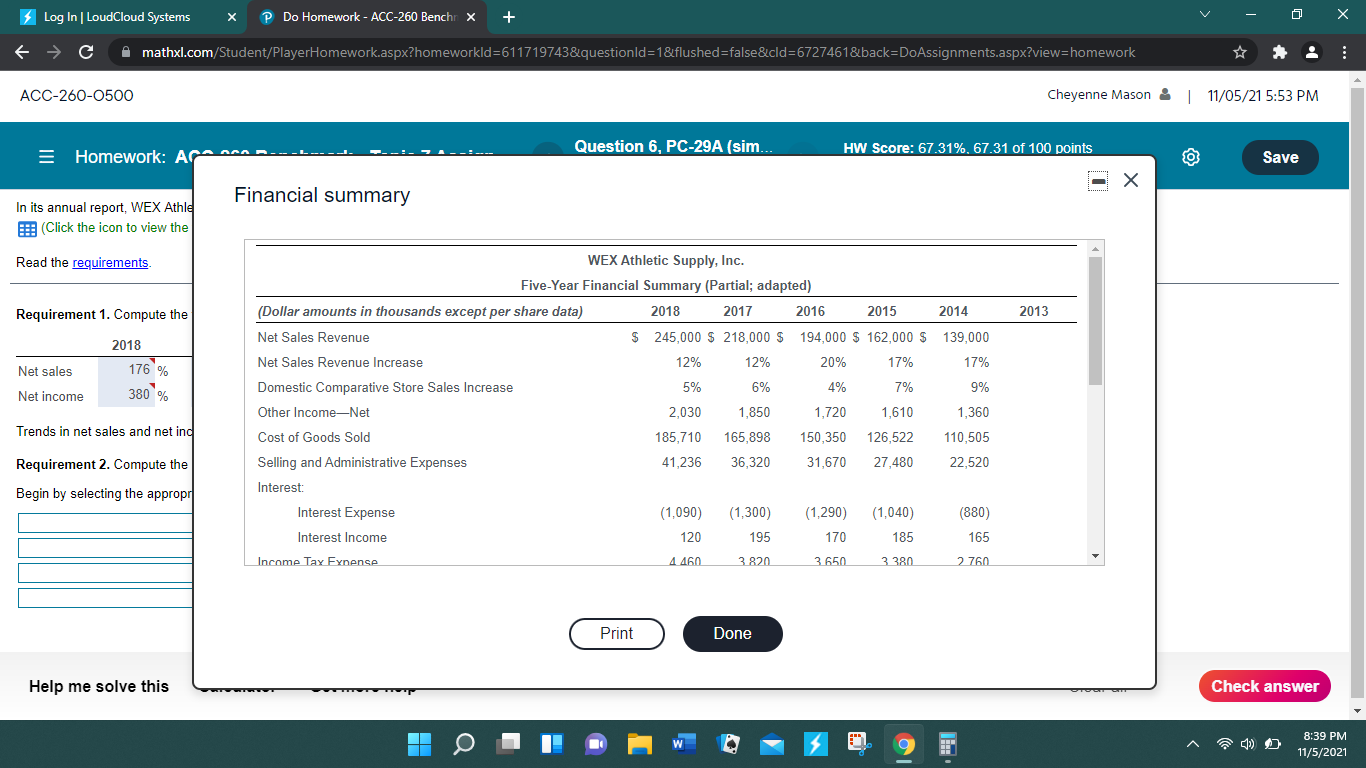Launch Teams Chat from the taskbar
Viewport: 1366px width, 768px height.
[596, 744]
